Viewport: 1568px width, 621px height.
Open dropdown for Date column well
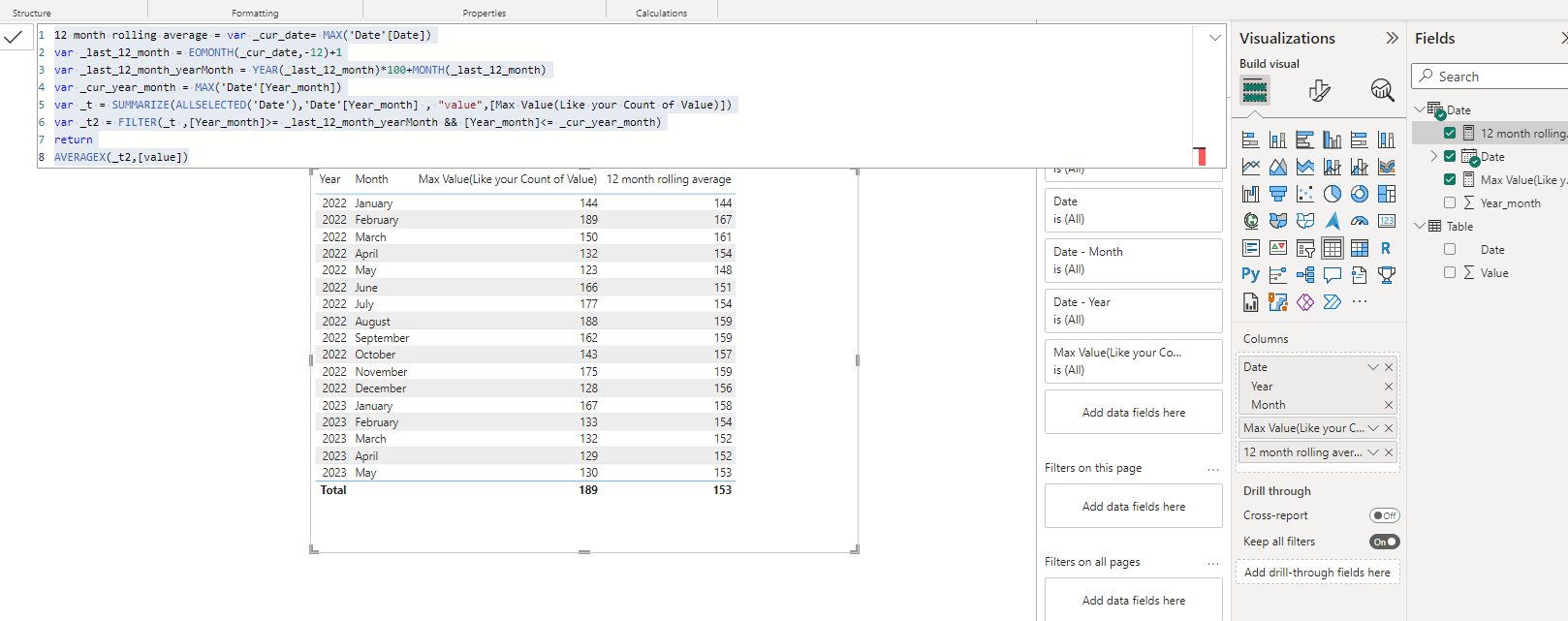click(x=1373, y=367)
